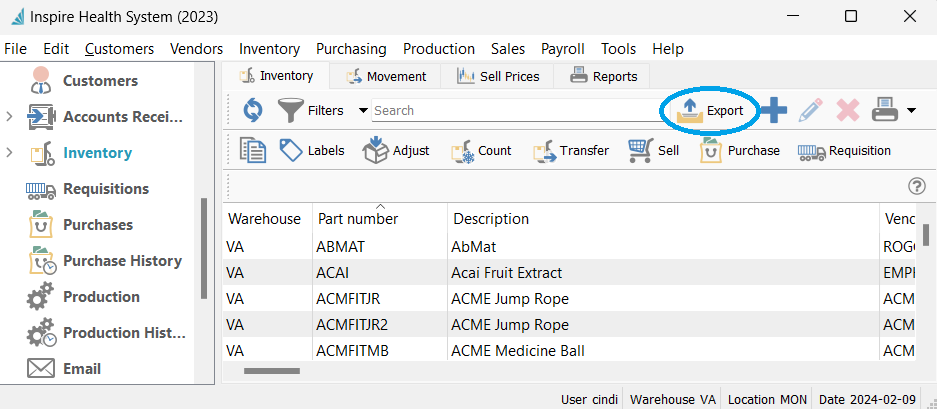Switch to the Inventory tab
The height and width of the screenshot is (409, 937).
(276, 76)
